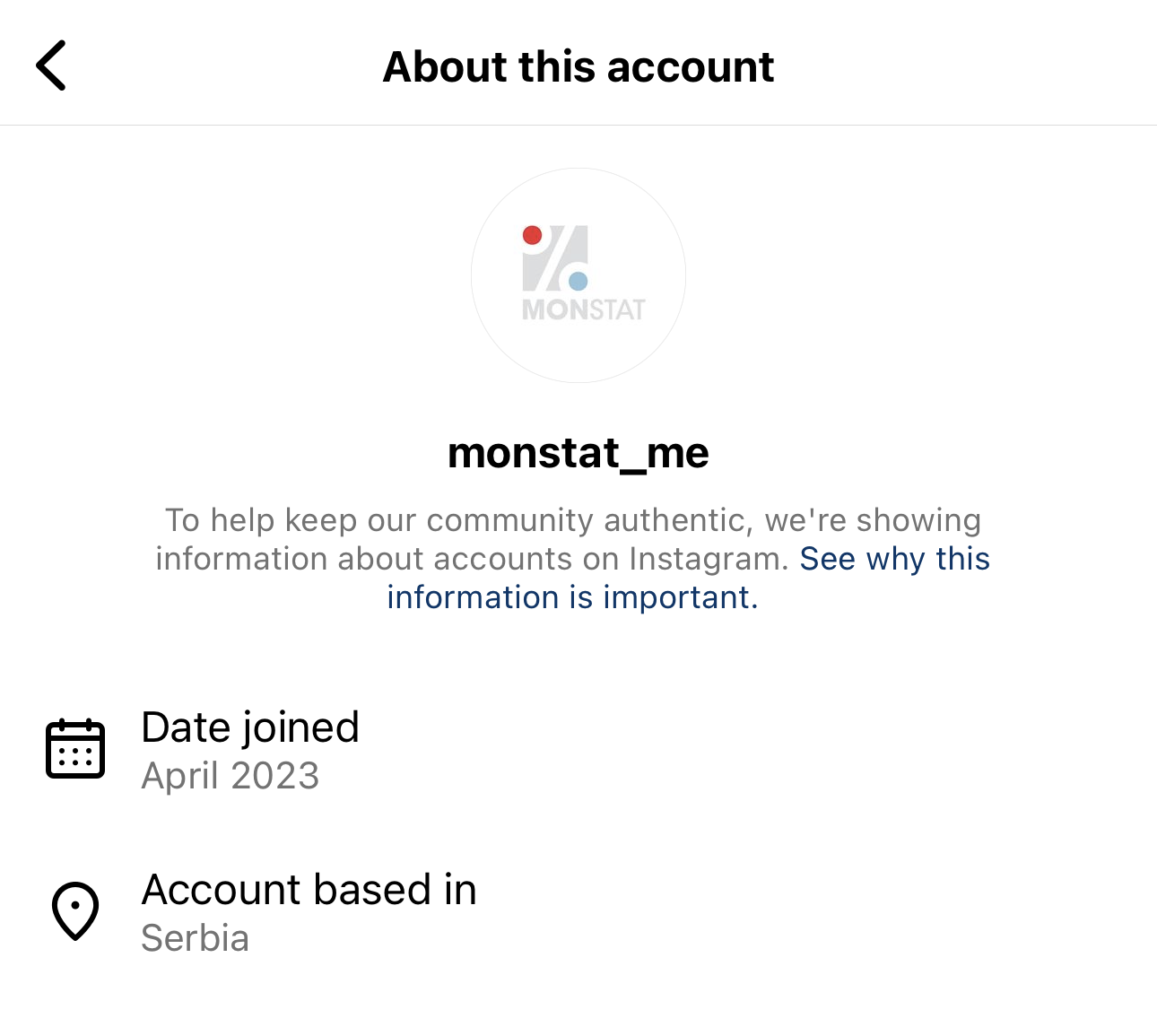The height and width of the screenshot is (1036, 1157).
Task: Go back using the left arrow
Action: point(51,65)
